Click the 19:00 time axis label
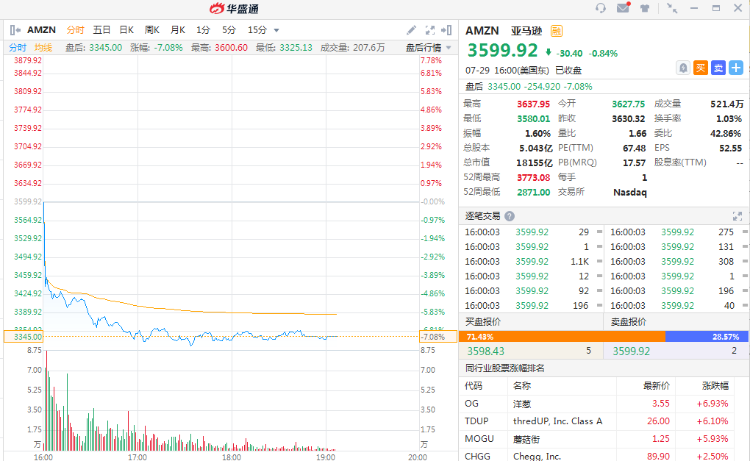 (x=326, y=457)
